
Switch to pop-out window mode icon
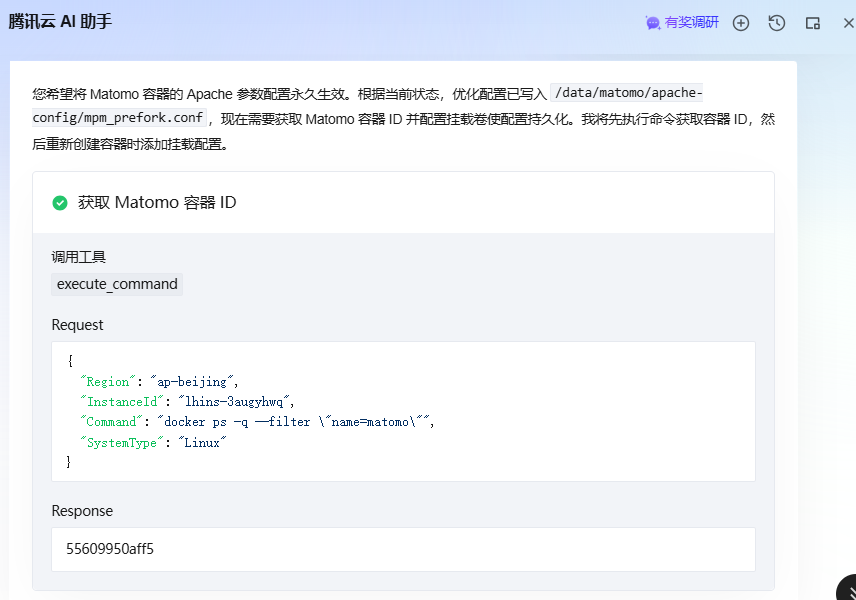813,23
